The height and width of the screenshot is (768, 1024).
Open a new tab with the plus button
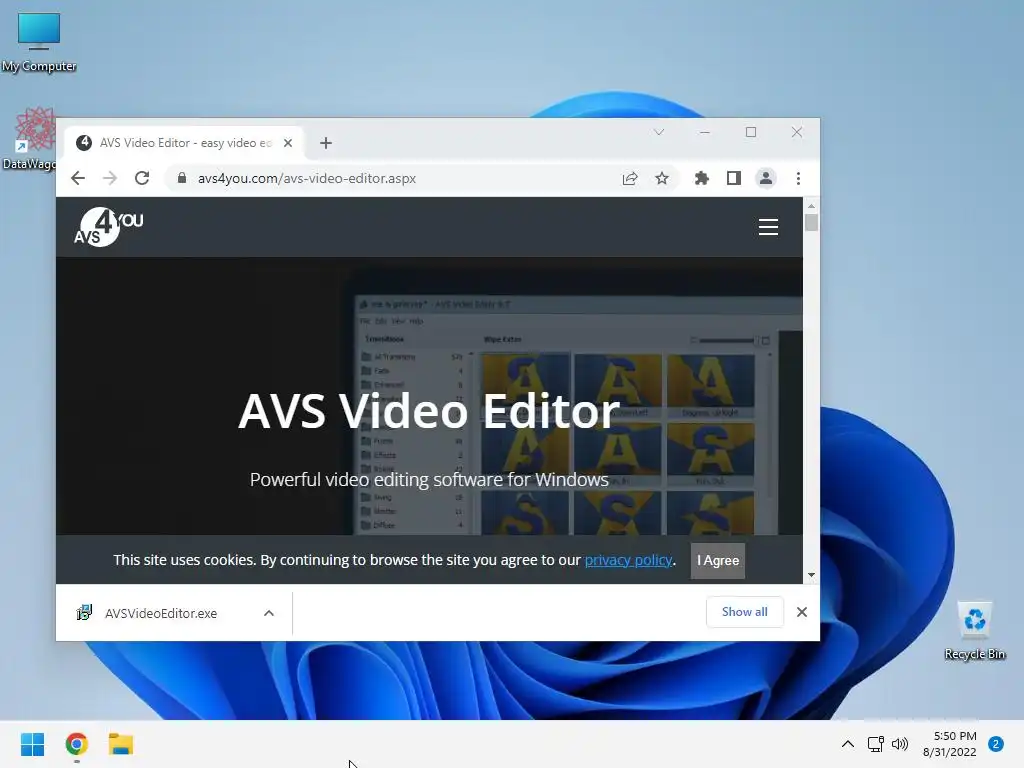point(326,143)
